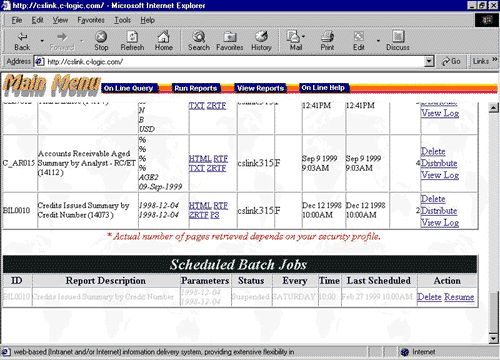This screenshot has height=360, width=500.
Task: Click the 'SATURDAY' cell in the batch job row
Action: coord(294,297)
